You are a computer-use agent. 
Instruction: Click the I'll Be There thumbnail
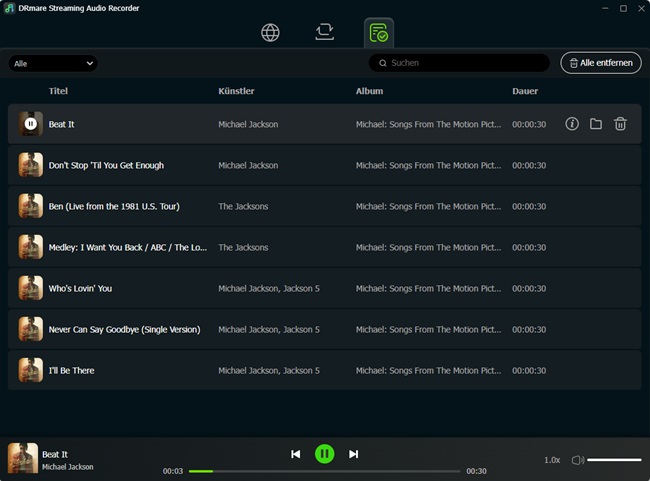pyautogui.click(x=30, y=370)
